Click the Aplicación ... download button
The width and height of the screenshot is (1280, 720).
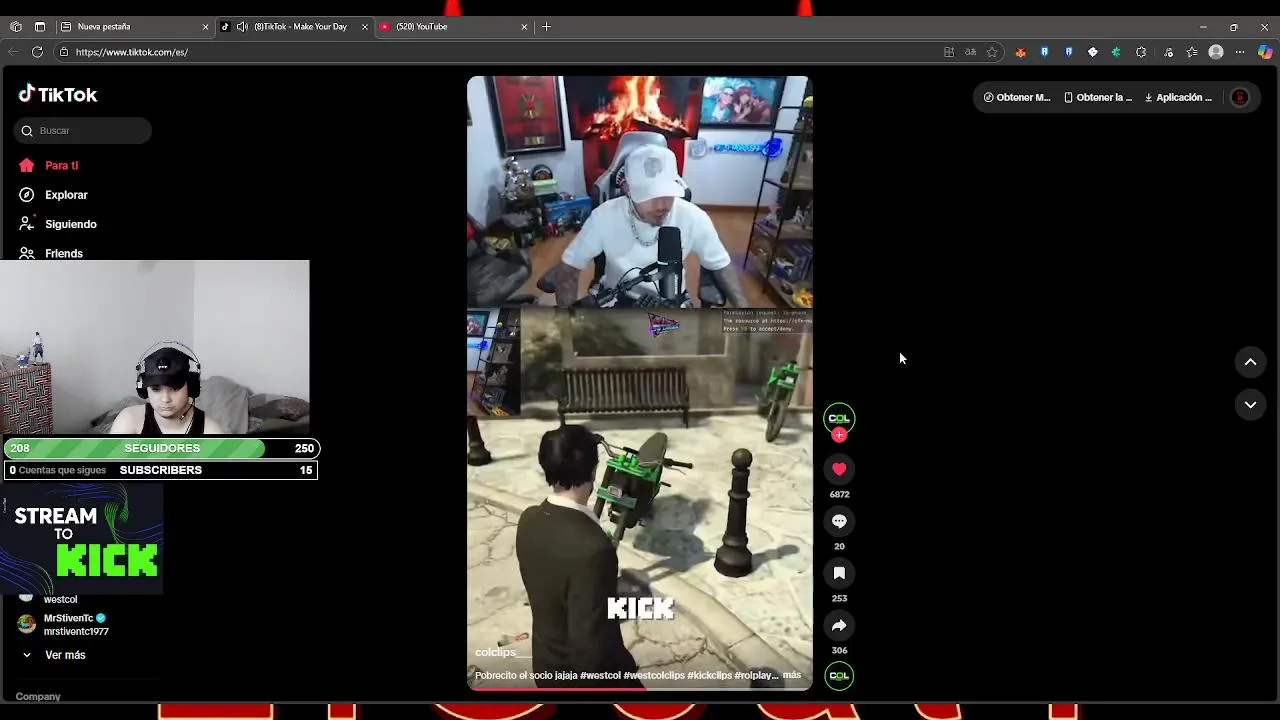point(1178,97)
